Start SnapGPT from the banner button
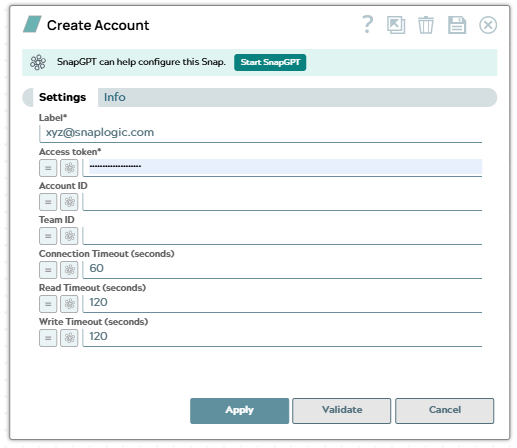Image resolution: width=517 pixels, height=448 pixels. pyautogui.click(x=270, y=62)
